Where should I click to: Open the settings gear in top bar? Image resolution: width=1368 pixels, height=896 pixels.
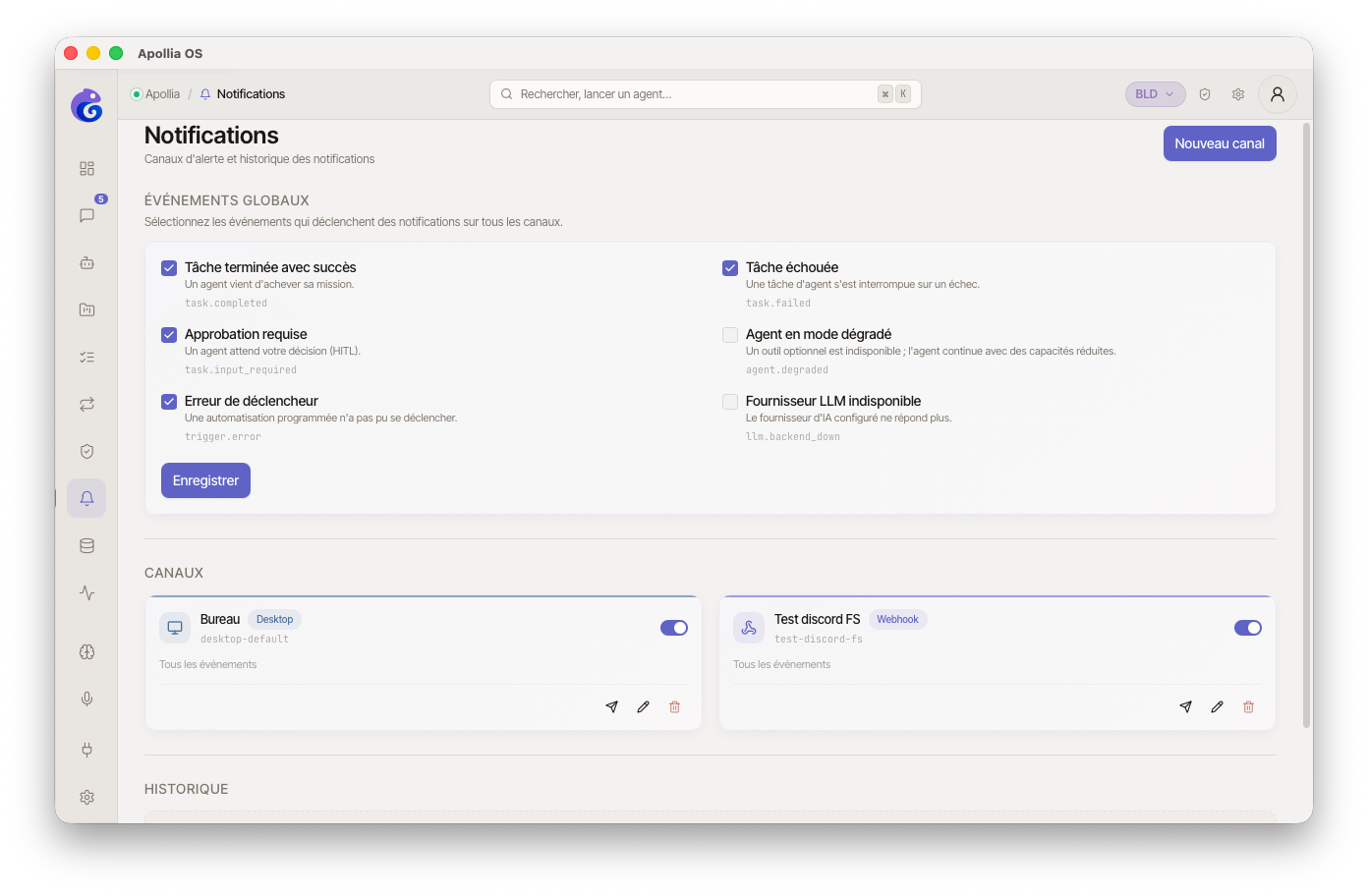[1238, 94]
